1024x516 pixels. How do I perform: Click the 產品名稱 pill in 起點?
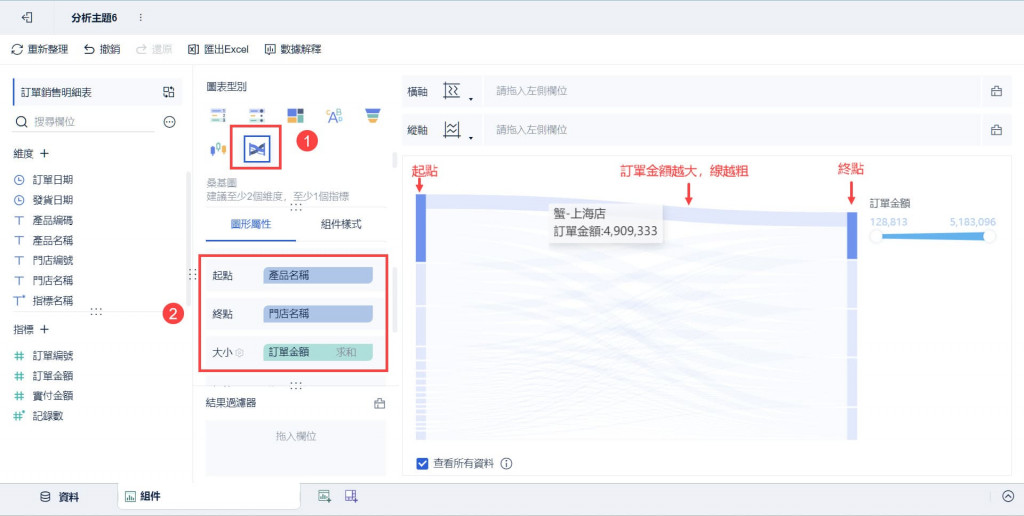(x=318, y=276)
